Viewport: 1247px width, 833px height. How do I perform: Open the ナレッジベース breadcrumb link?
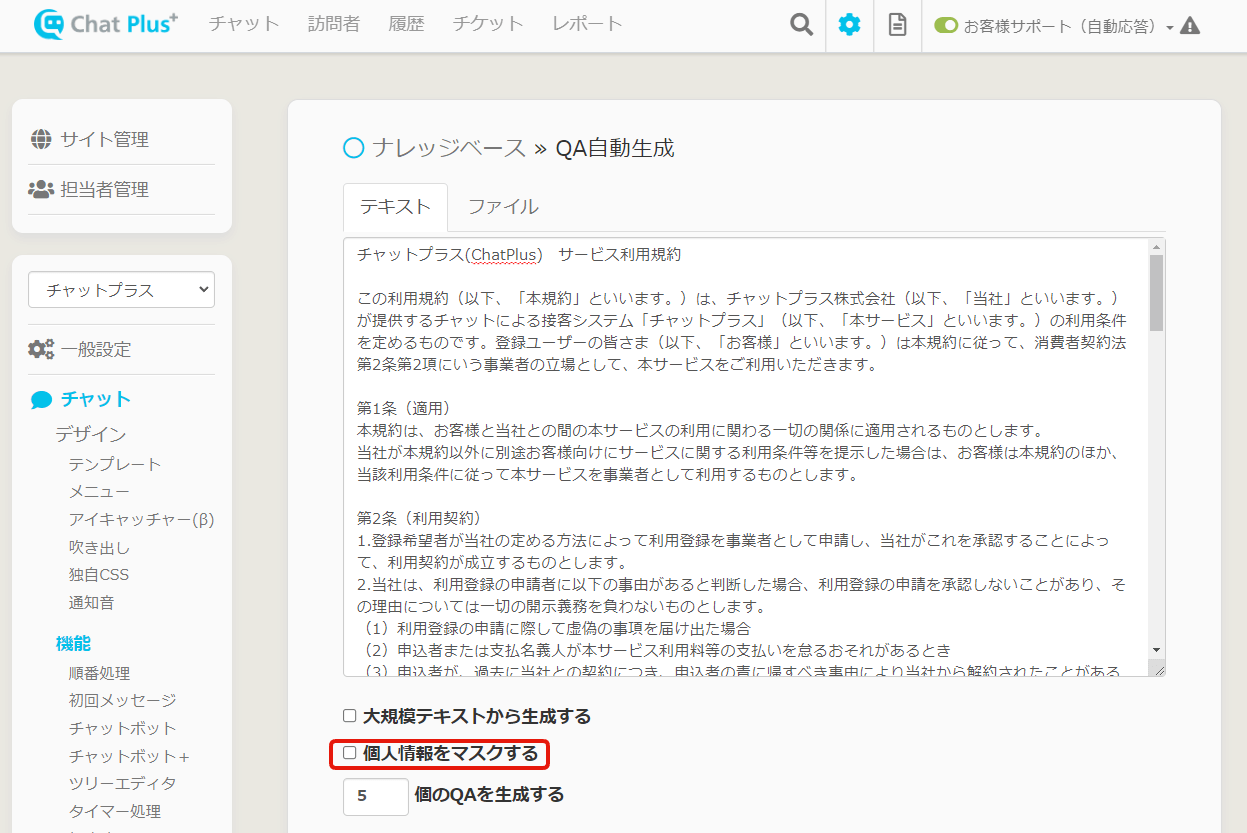click(x=448, y=148)
